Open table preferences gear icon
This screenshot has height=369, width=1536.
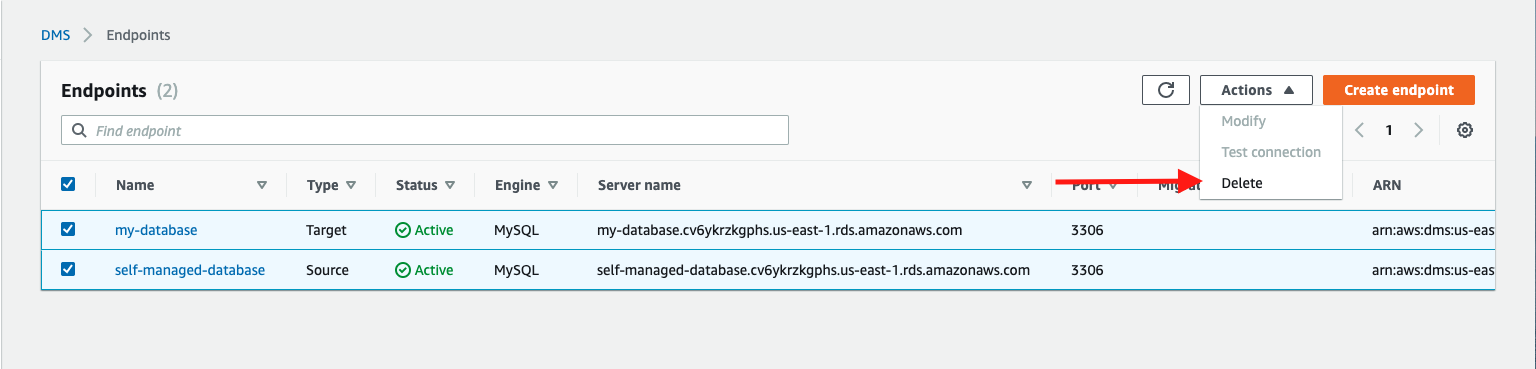click(1465, 130)
